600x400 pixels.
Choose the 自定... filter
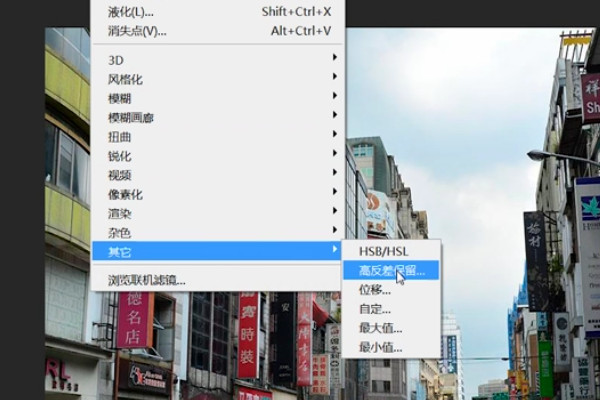(391, 309)
